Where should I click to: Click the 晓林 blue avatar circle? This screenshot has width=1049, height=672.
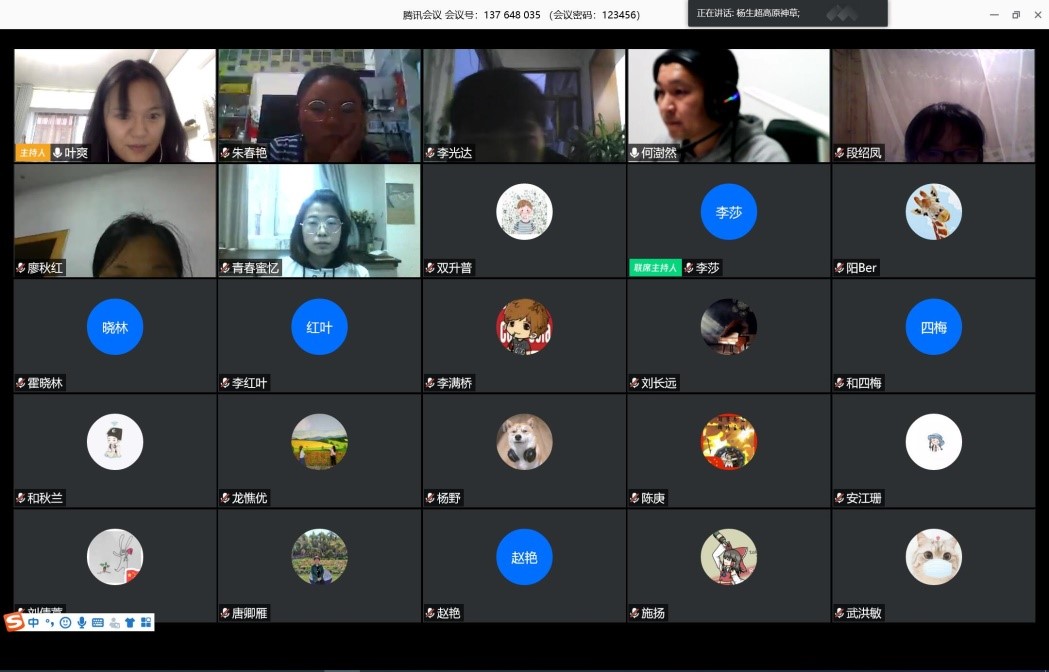(x=115, y=327)
